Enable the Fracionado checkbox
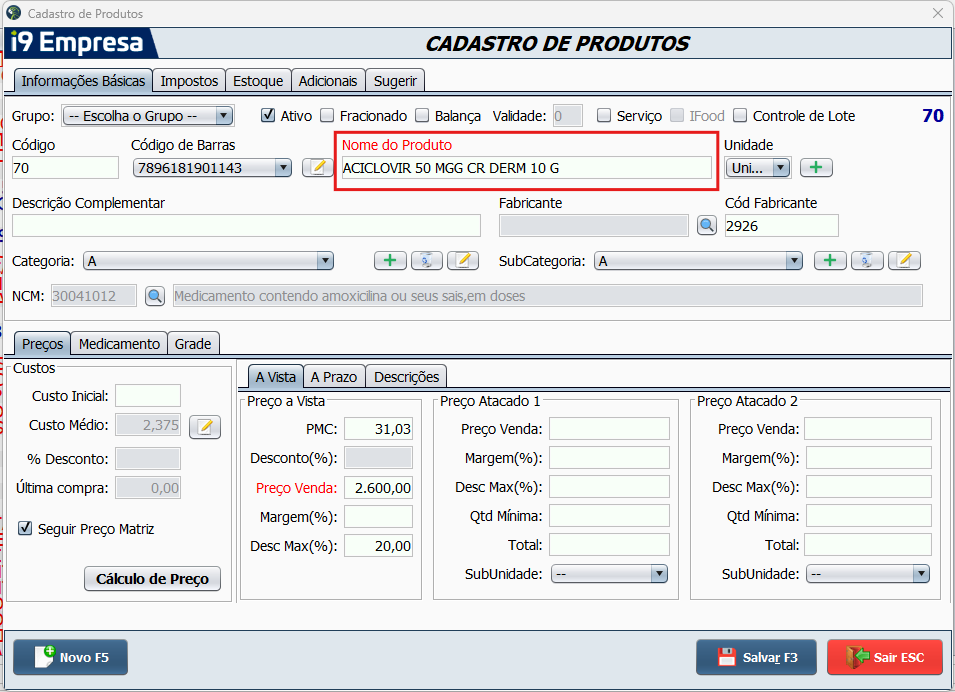This screenshot has width=955, height=692. coord(328,116)
